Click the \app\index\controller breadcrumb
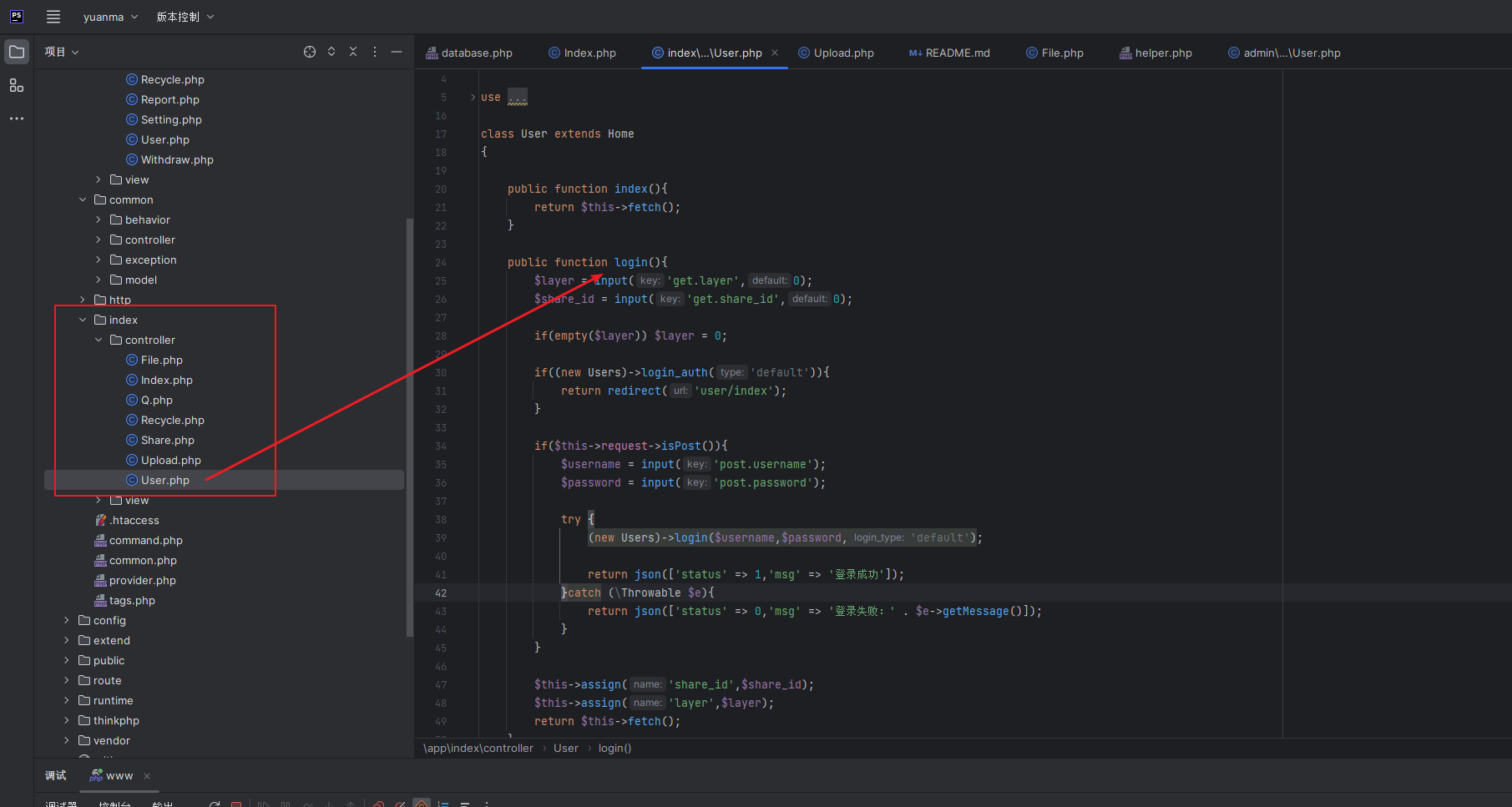Screen dimensions: 1512x807 (478, 749)
